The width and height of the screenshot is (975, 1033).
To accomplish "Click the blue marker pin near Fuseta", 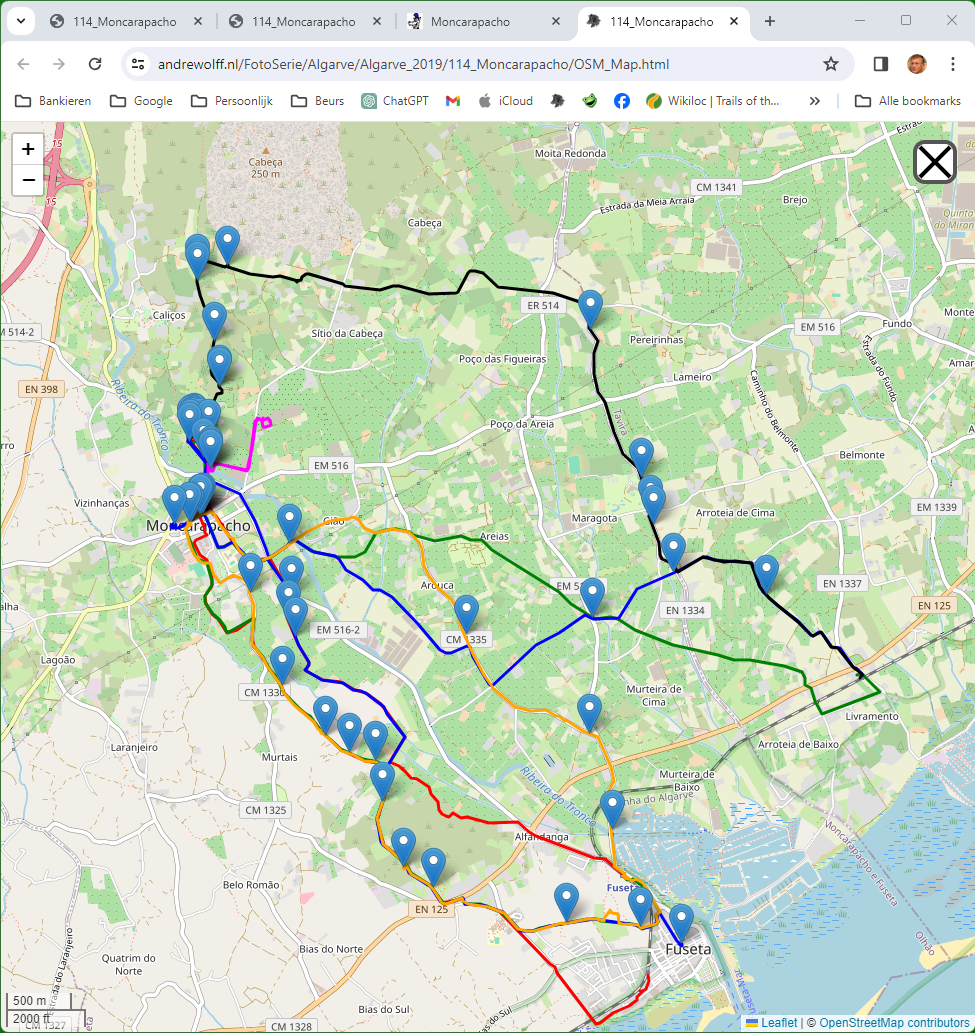I will (x=682, y=915).
